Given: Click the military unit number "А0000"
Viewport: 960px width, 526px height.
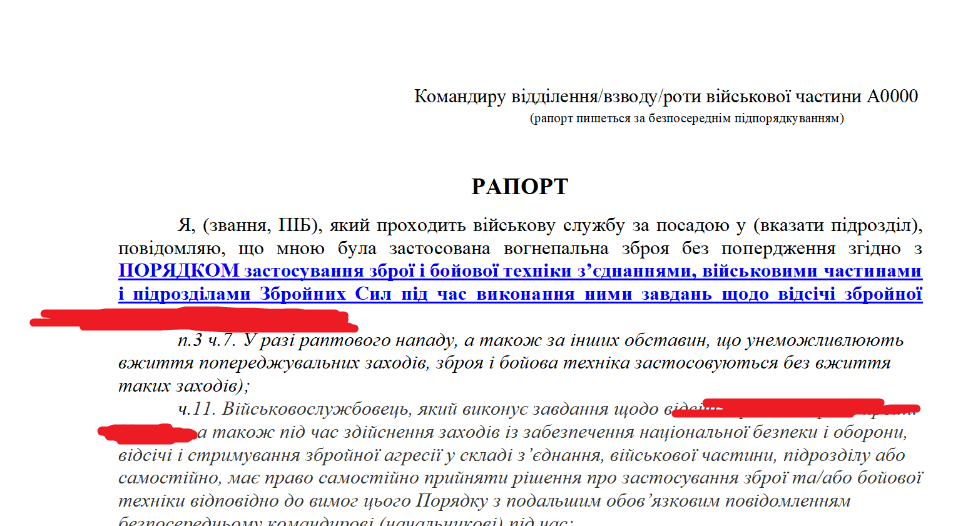Looking at the screenshot, I should point(893,97).
